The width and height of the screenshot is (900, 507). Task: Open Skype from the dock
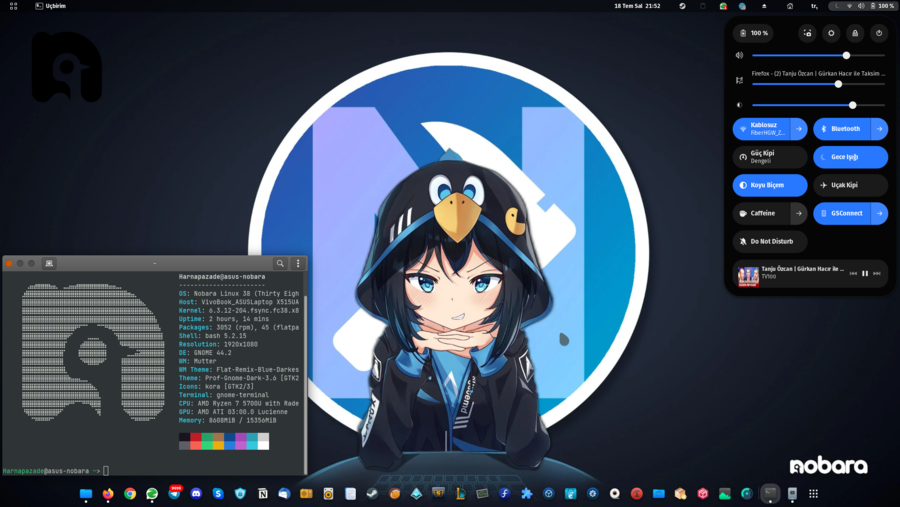pos(218,493)
